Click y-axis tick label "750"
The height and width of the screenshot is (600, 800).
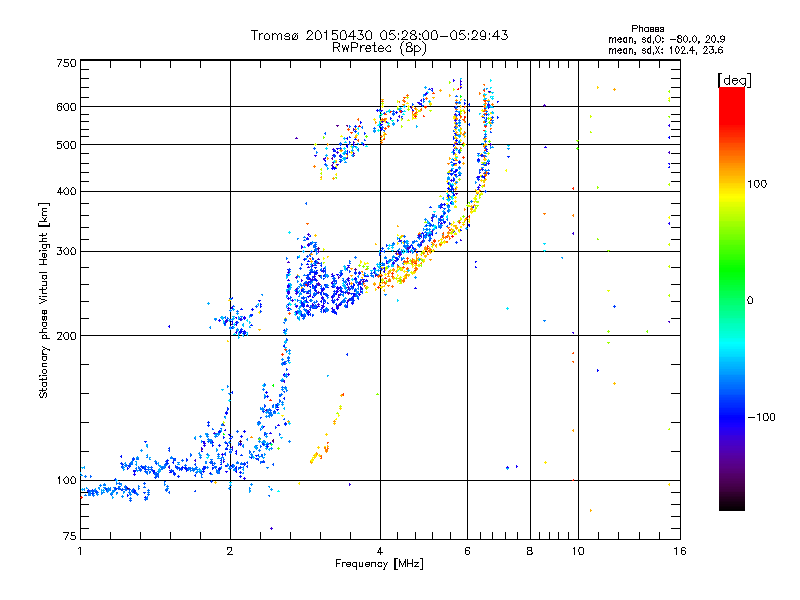[66, 63]
